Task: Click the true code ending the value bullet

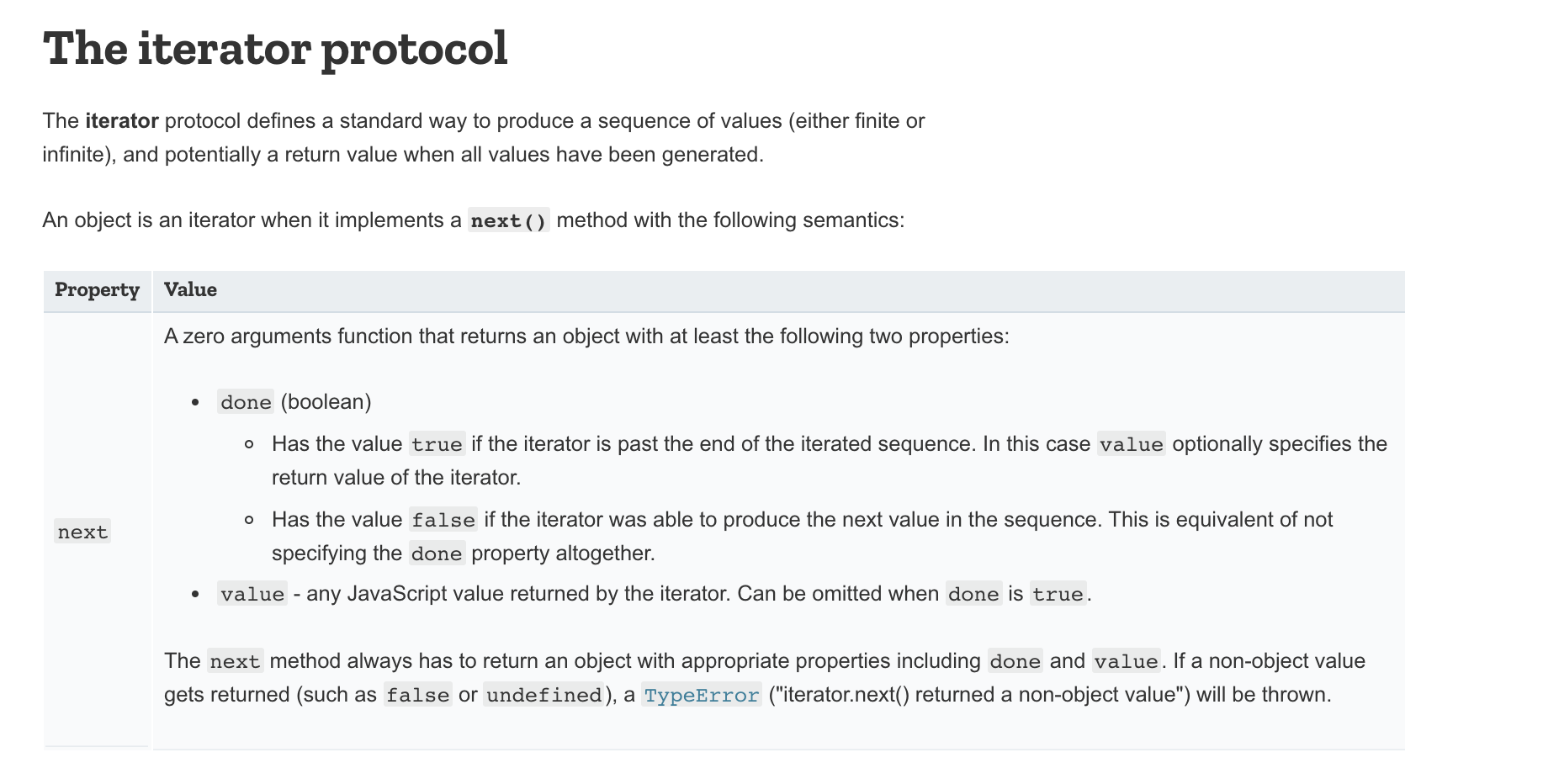Action: pyautogui.click(x=1058, y=594)
